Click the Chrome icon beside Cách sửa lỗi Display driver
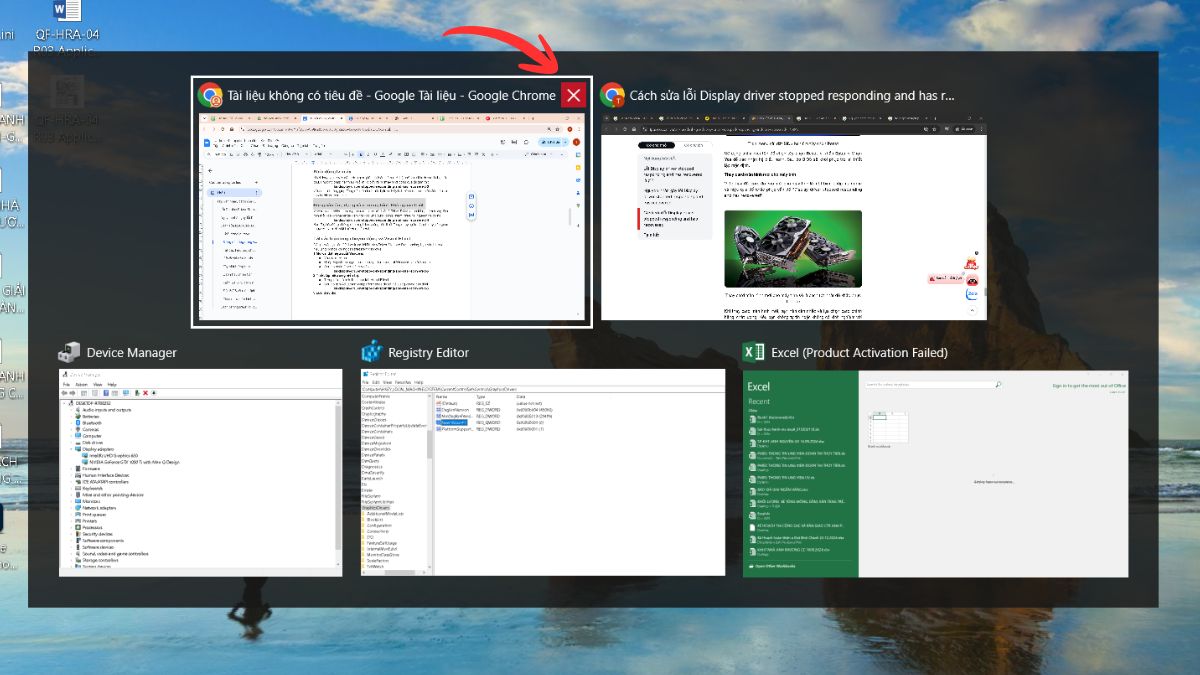Viewport: 1200px width, 675px height. pos(612,96)
